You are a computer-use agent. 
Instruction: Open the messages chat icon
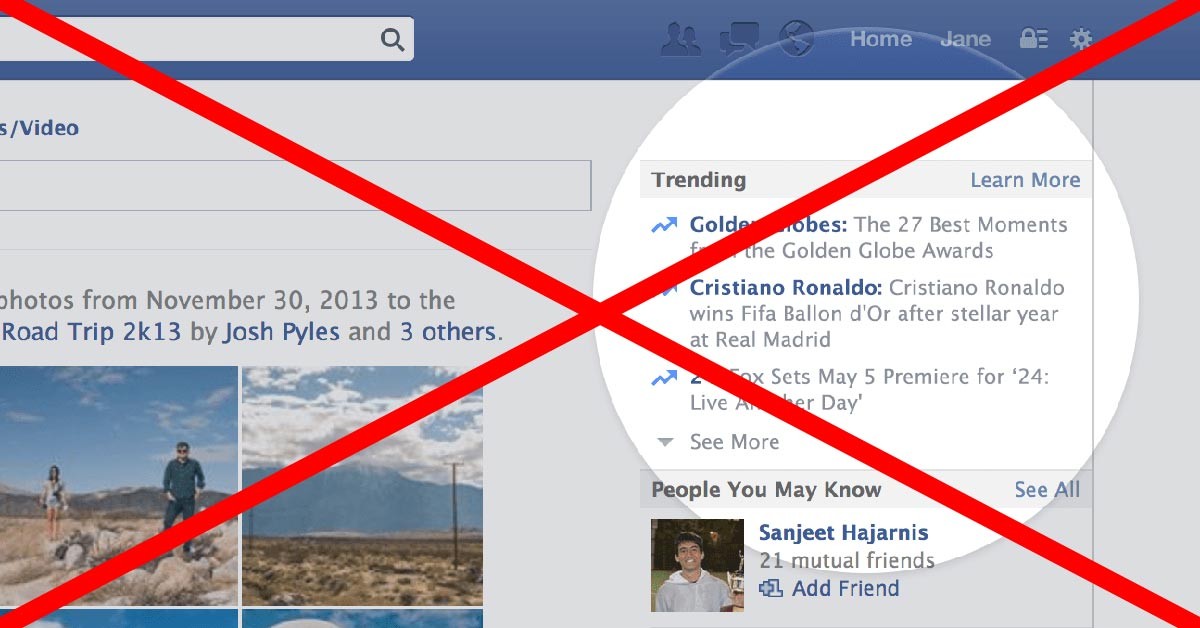coord(739,39)
